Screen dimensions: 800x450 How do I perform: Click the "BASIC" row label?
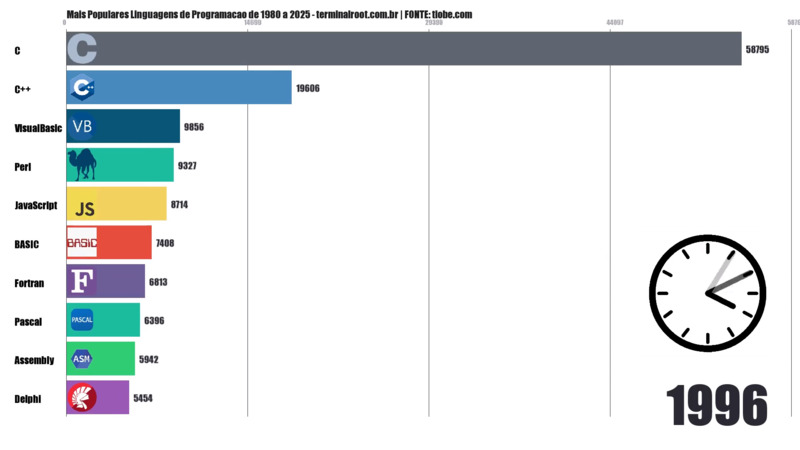click(27, 244)
